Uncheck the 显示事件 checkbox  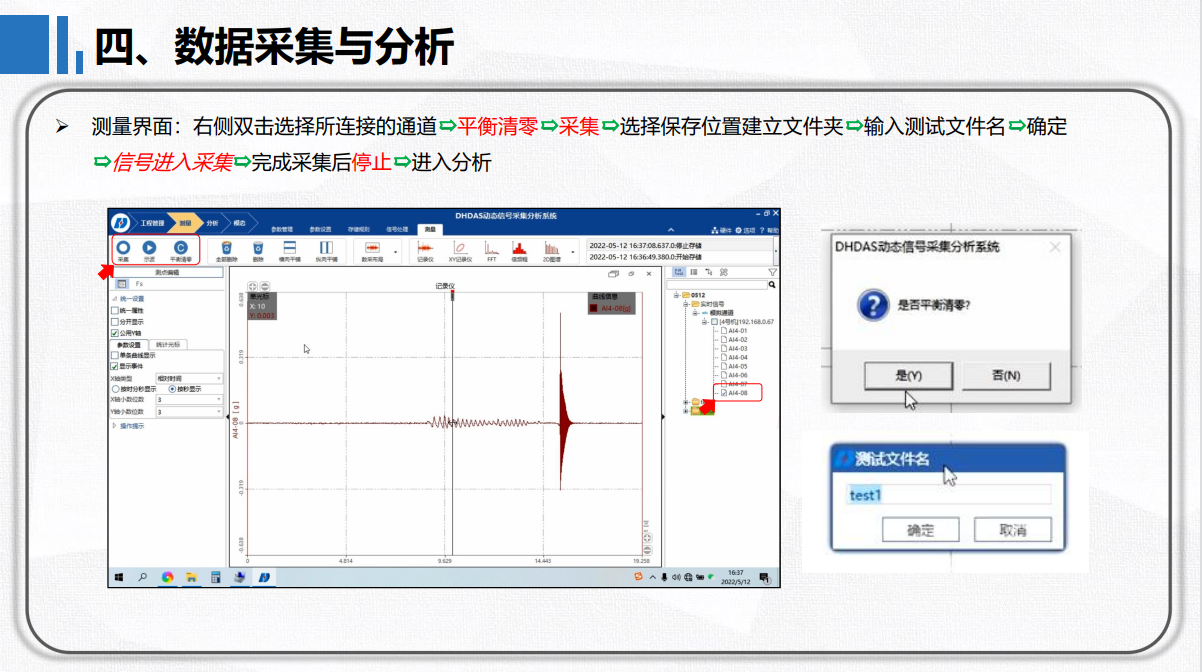(x=115, y=366)
